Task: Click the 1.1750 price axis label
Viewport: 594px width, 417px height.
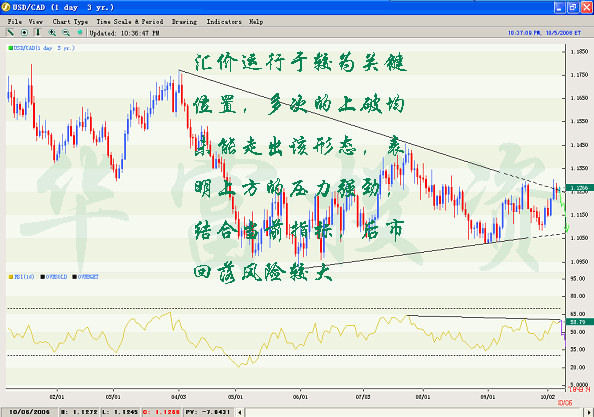Action: tap(579, 75)
